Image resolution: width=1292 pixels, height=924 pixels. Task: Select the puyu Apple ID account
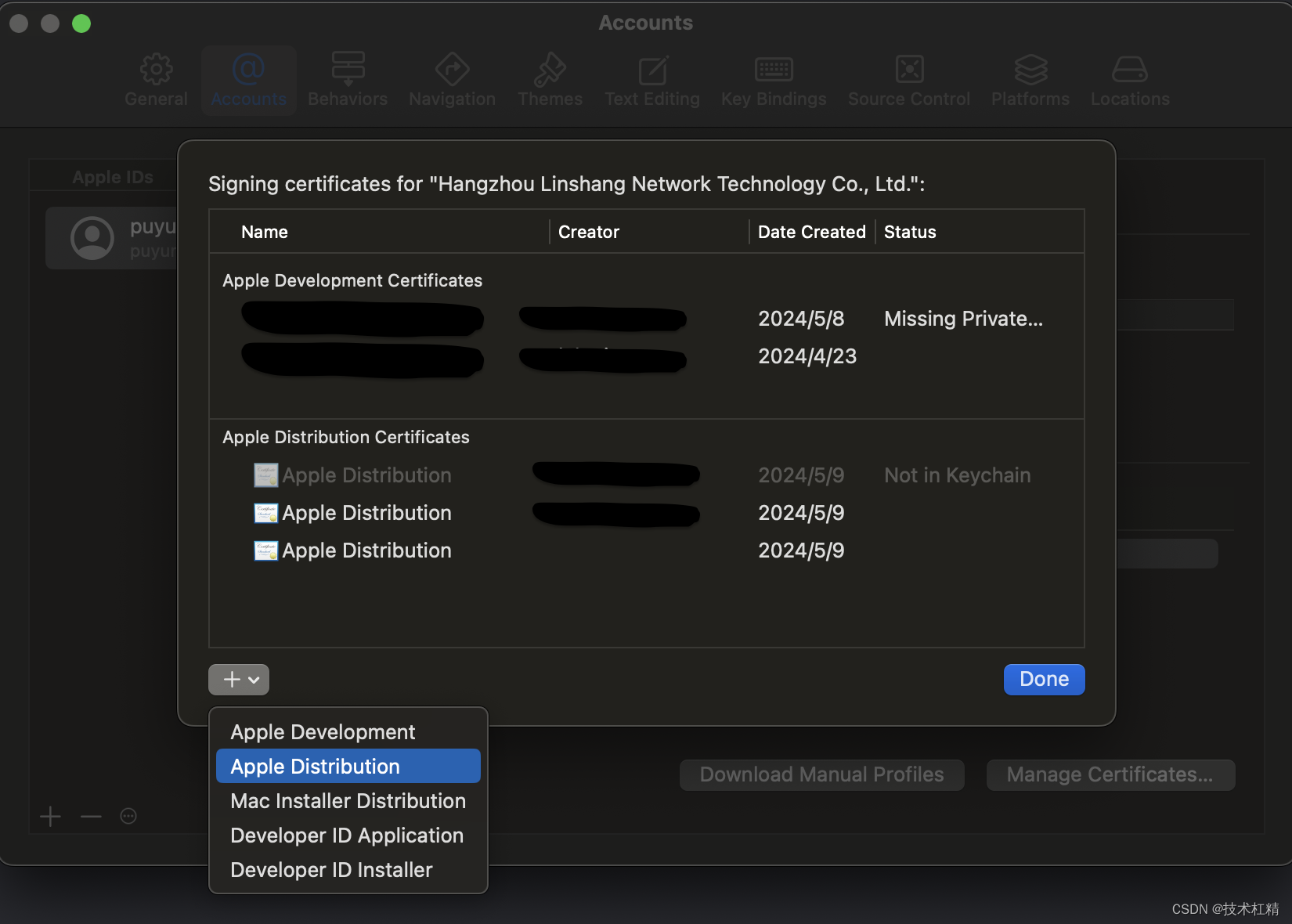[112, 238]
